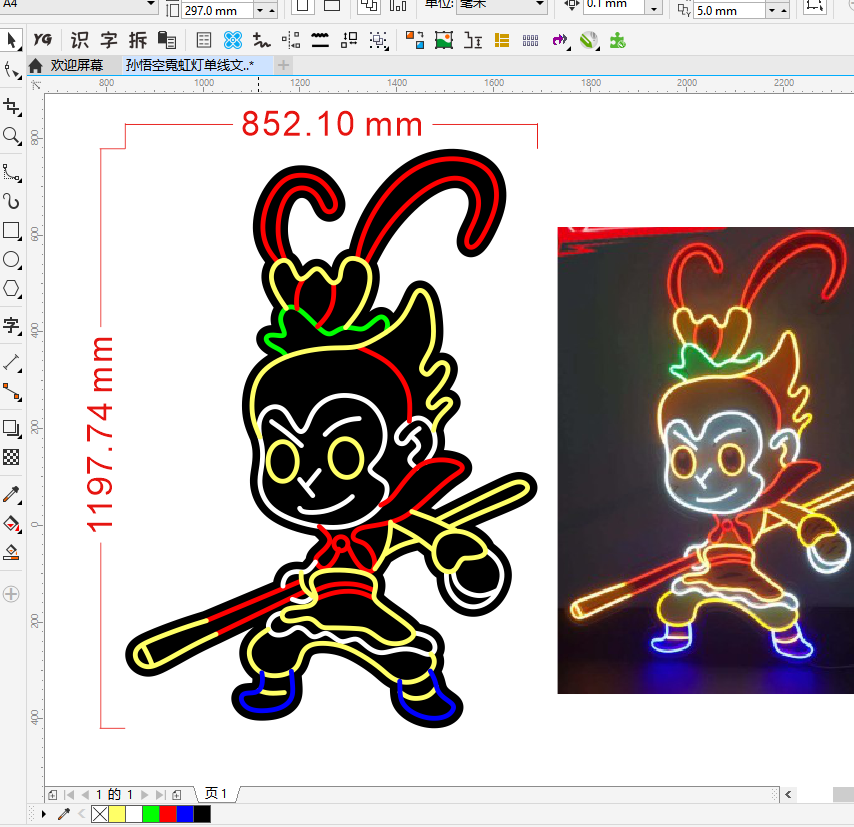Expand the color palette flyout arrow
Viewport: 854px width, 827px height.
pos(44,814)
